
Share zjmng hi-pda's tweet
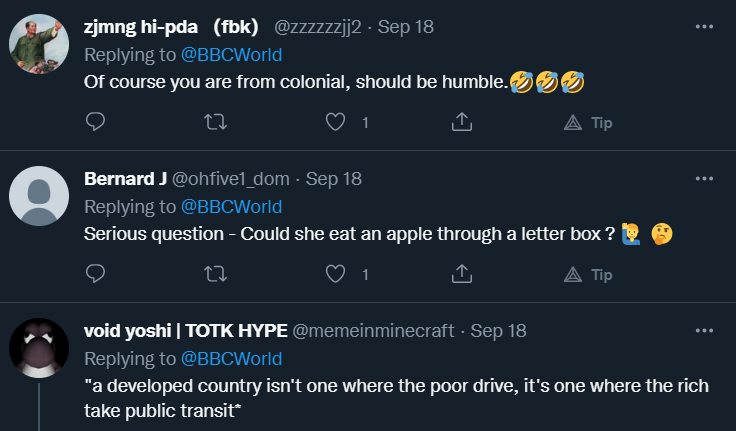point(462,122)
